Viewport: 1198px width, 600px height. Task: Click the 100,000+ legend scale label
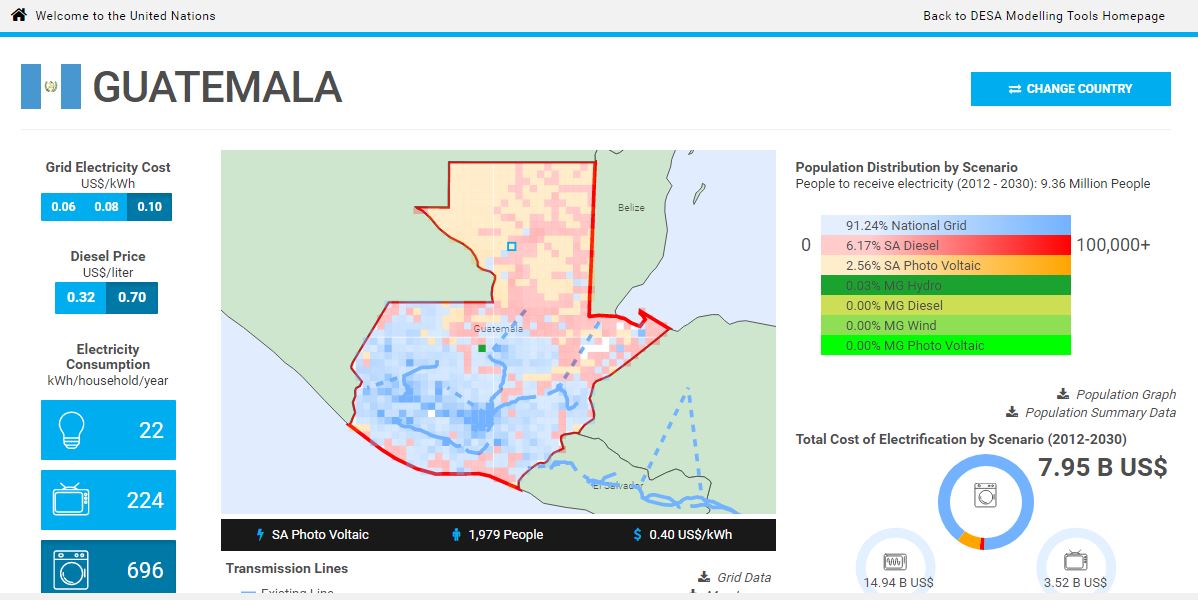coord(1113,245)
